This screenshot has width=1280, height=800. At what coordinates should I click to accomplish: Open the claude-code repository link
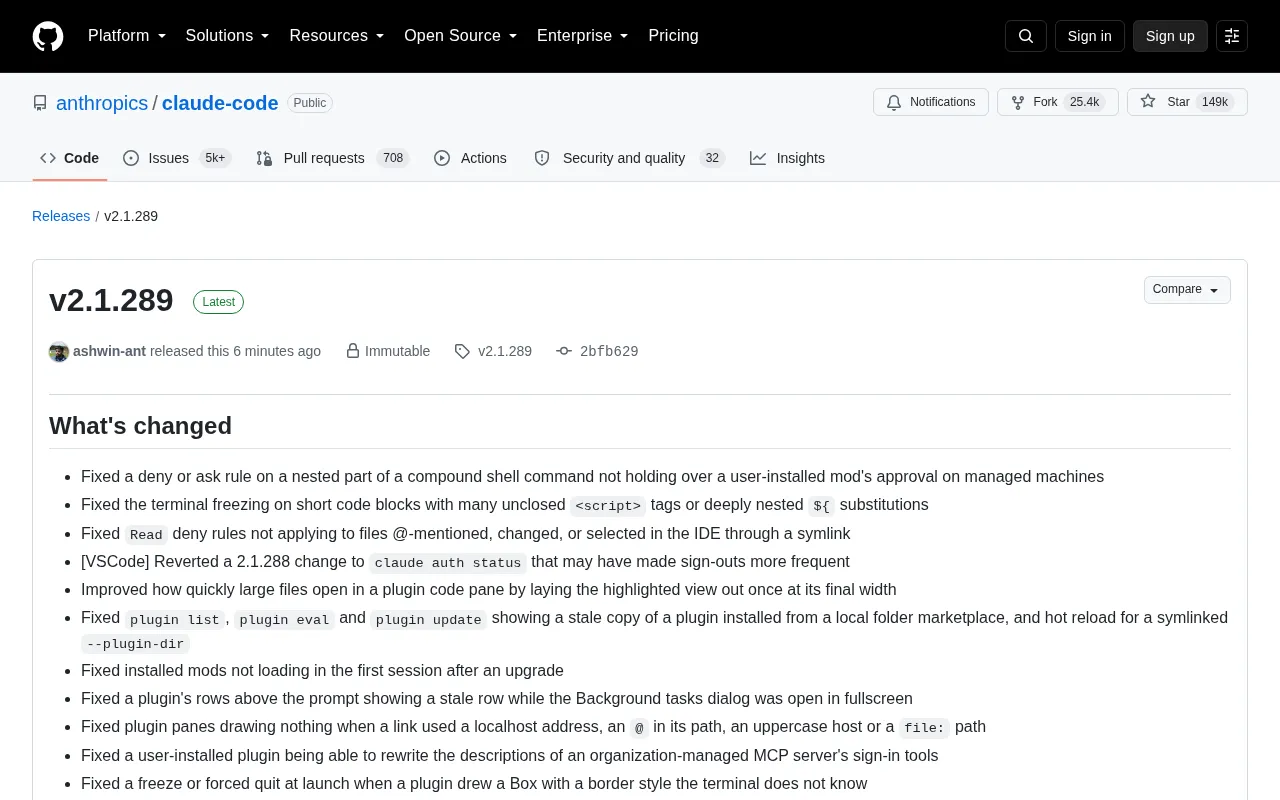pyautogui.click(x=220, y=103)
